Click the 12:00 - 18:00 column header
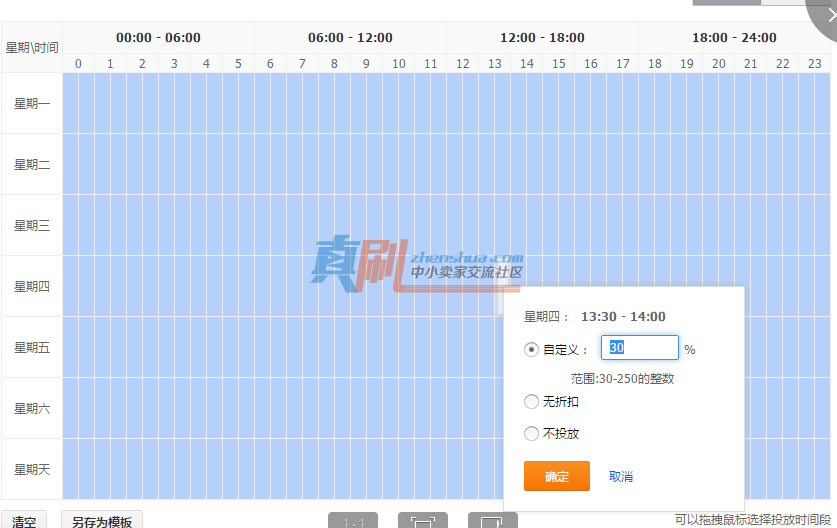 point(542,37)
